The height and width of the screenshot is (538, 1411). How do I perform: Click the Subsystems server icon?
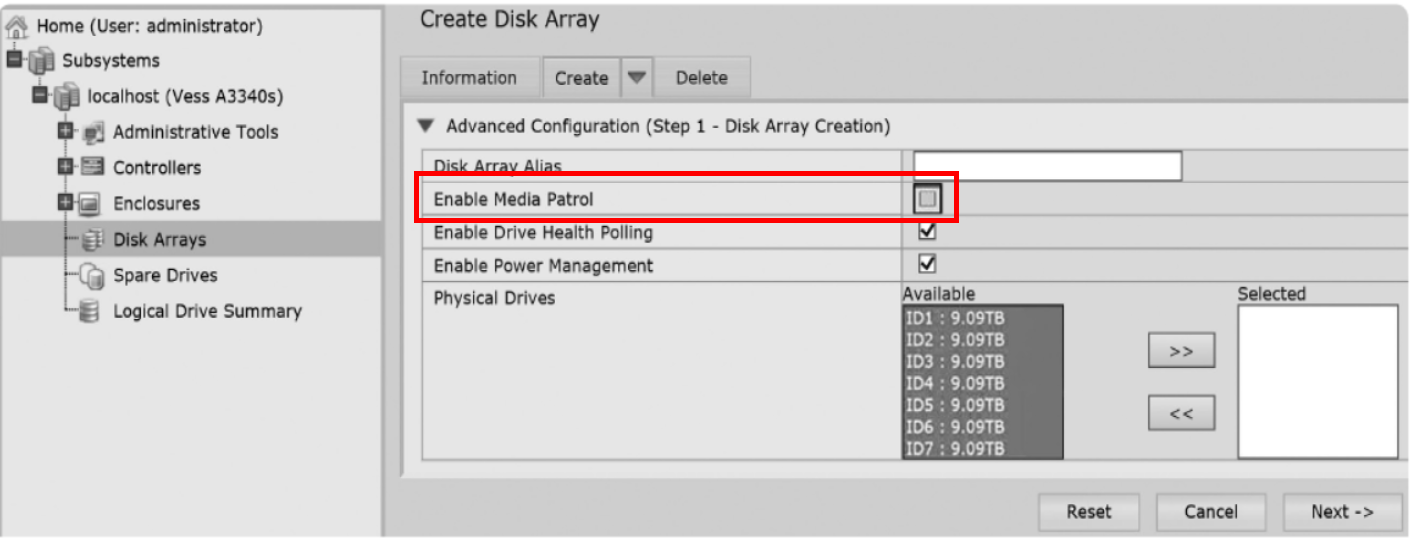click(x=42, y=61)
